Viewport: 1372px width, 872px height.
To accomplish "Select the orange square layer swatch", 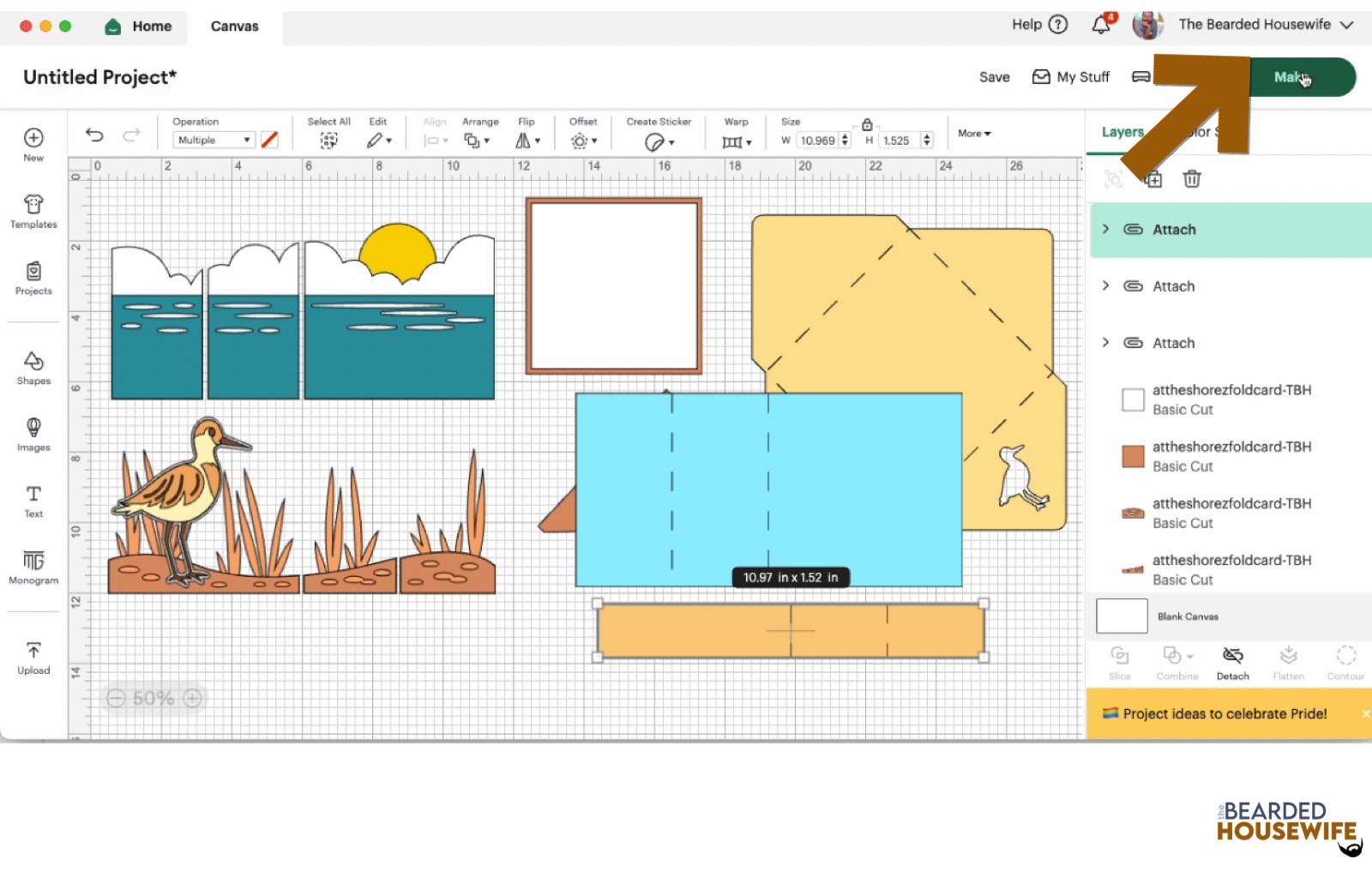I will pyautogui.click(x=1133, y=456).
